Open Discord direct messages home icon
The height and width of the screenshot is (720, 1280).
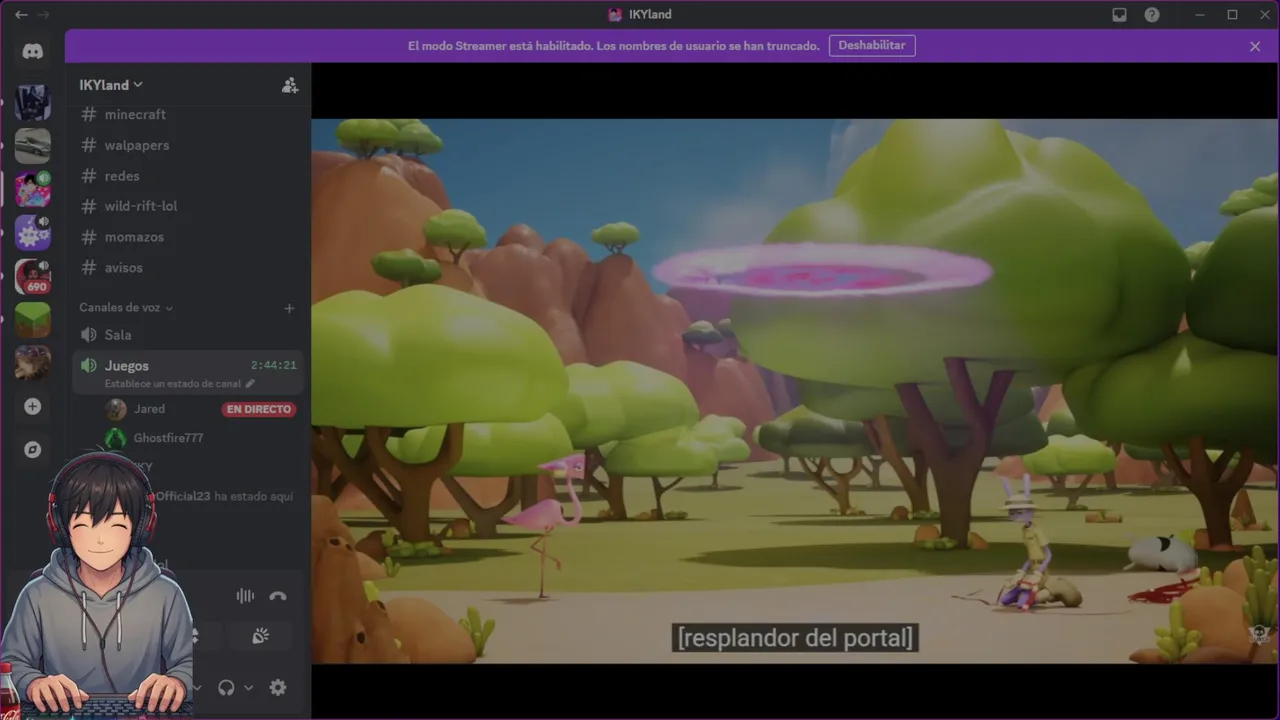pyautogui.click(x=33, y=52)
